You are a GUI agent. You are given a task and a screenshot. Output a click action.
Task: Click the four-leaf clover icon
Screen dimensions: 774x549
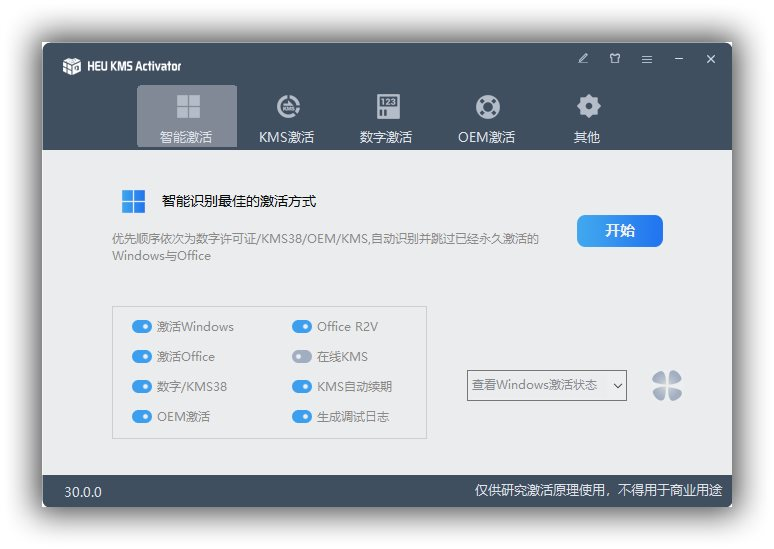(x=667, y=386)
